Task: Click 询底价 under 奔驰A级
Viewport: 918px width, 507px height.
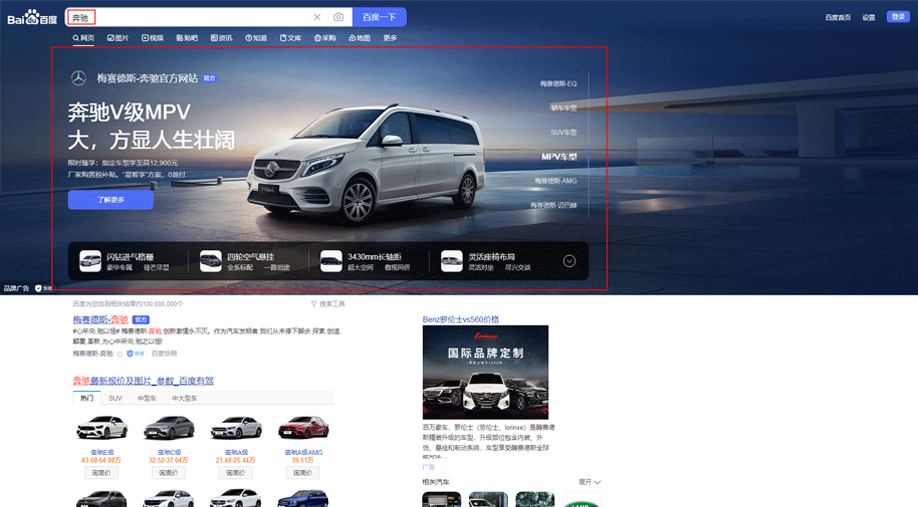Action: [236, 472]
